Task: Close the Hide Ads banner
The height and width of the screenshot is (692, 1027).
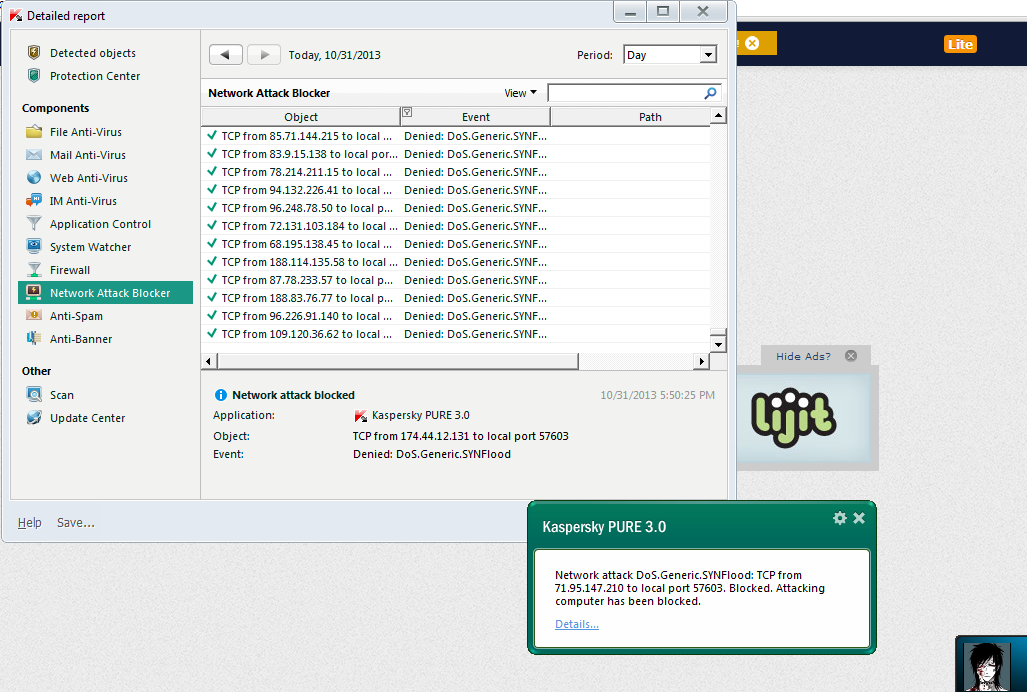Action: pyautogui.click(x=851, y=356)
